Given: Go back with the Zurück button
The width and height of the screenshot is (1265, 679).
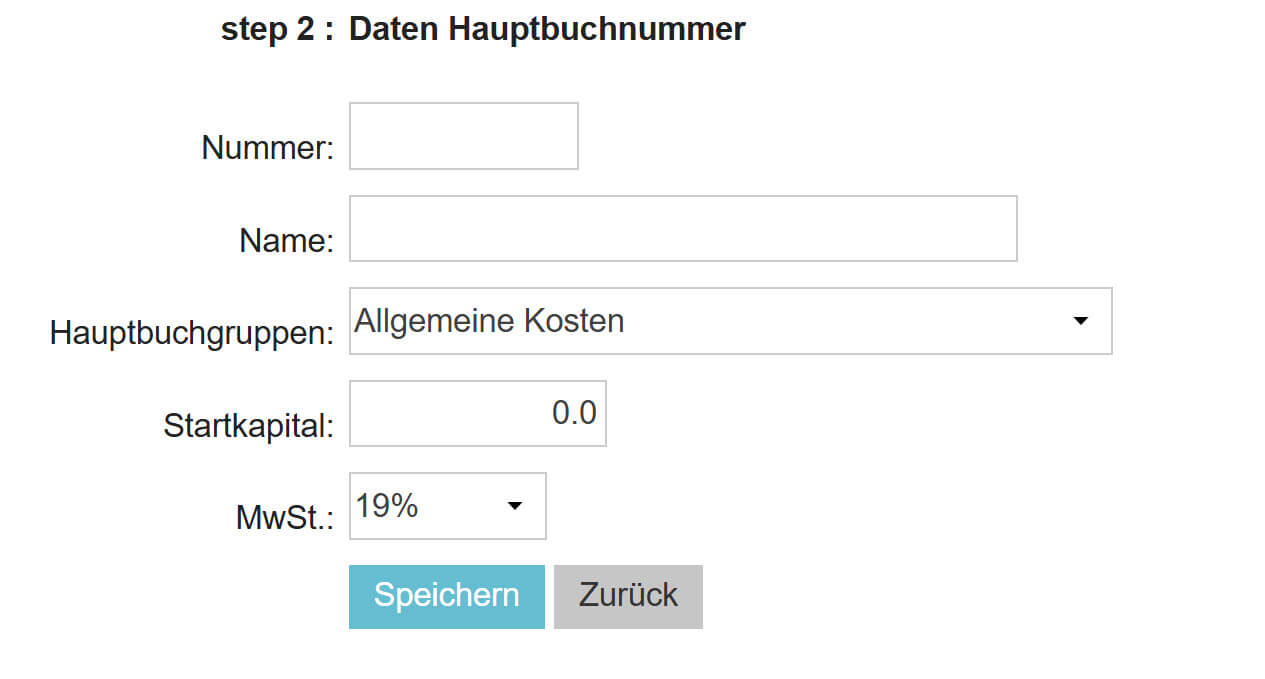Looking at the screenshot, I should pos(628,596).
